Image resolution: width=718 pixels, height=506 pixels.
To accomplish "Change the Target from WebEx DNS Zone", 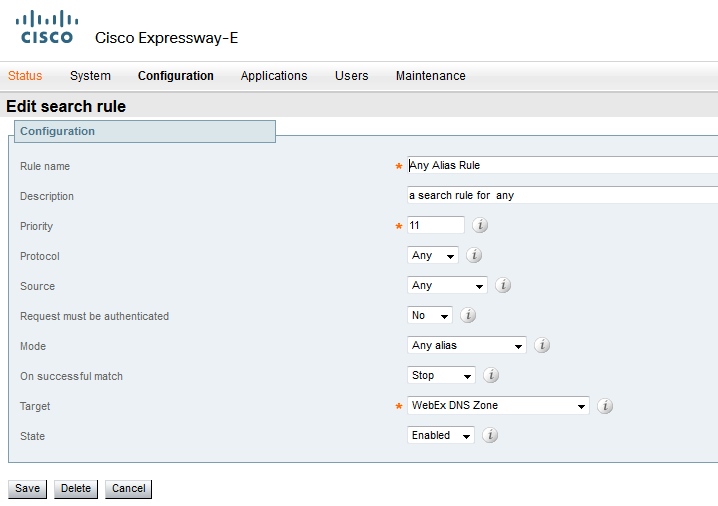I will [498, 405].
